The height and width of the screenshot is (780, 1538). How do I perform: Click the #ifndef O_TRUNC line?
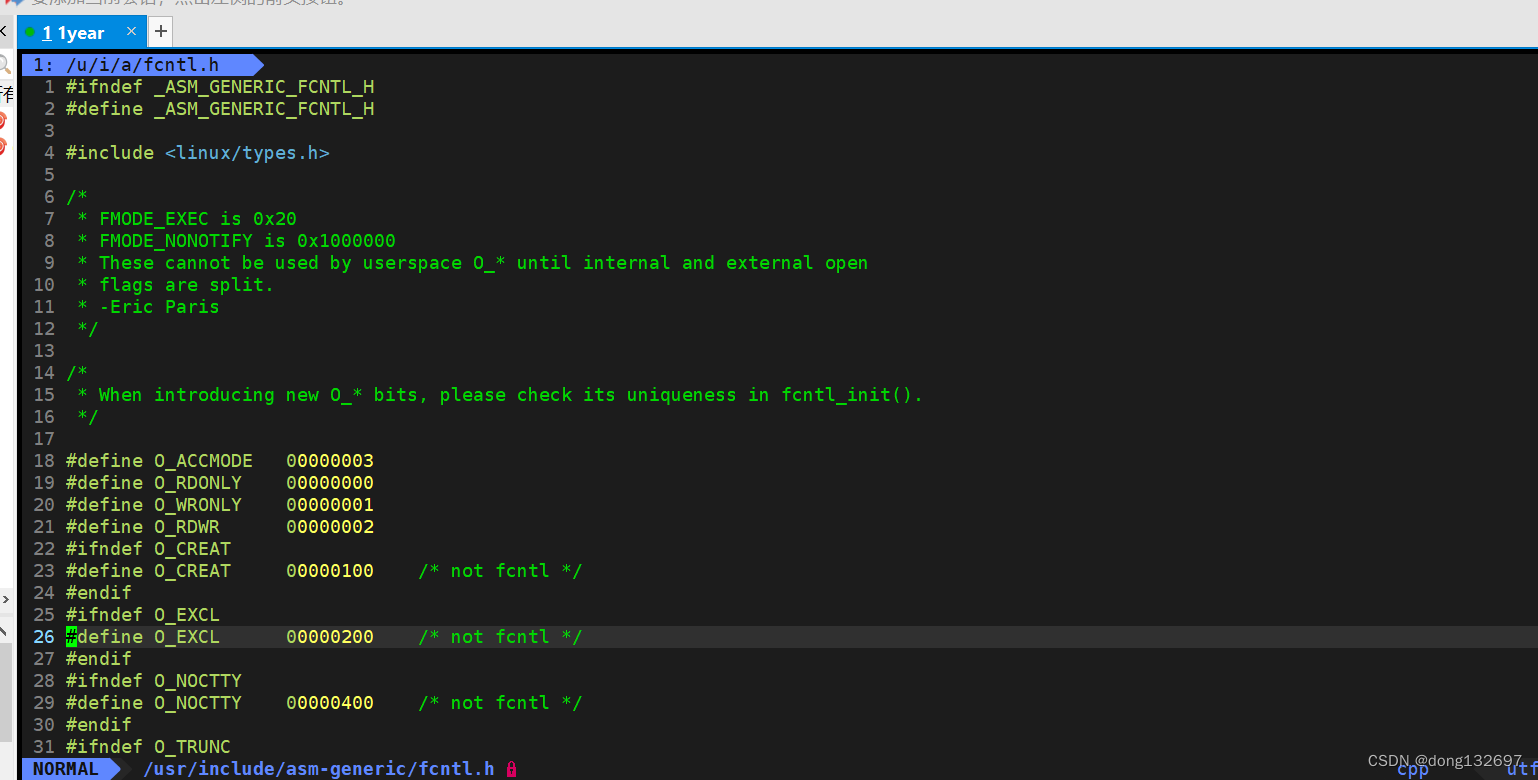tap(148, 747)
